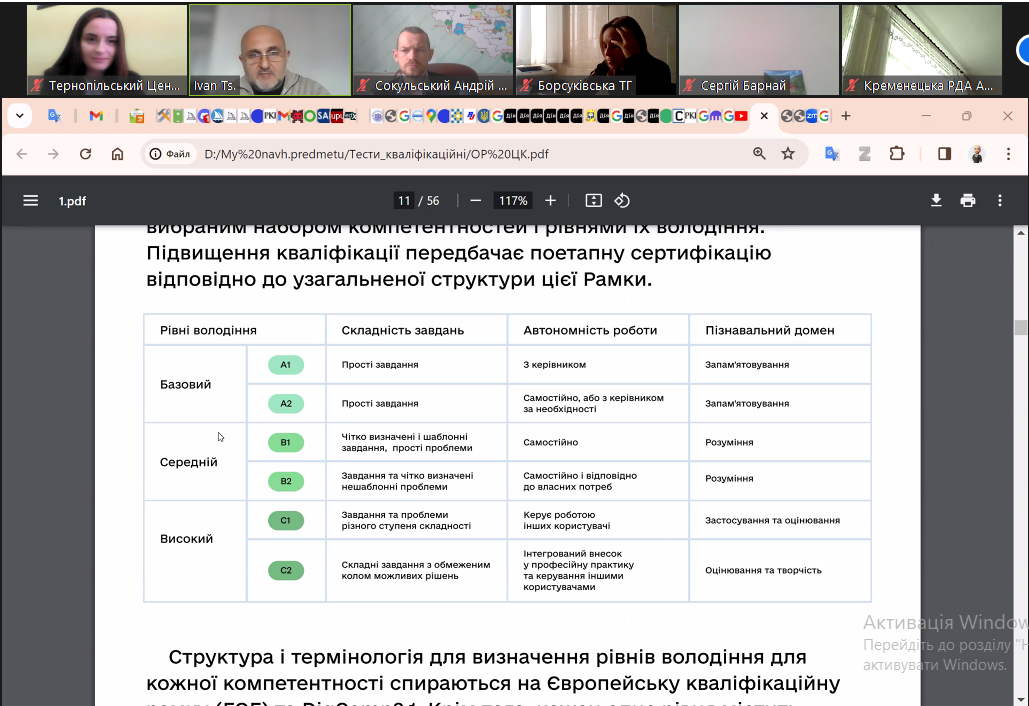Go forward in Chrome history
Image resolution: width=1029 pixels, height=706 pixels.
pyautogui.click(x=53, y=154)
